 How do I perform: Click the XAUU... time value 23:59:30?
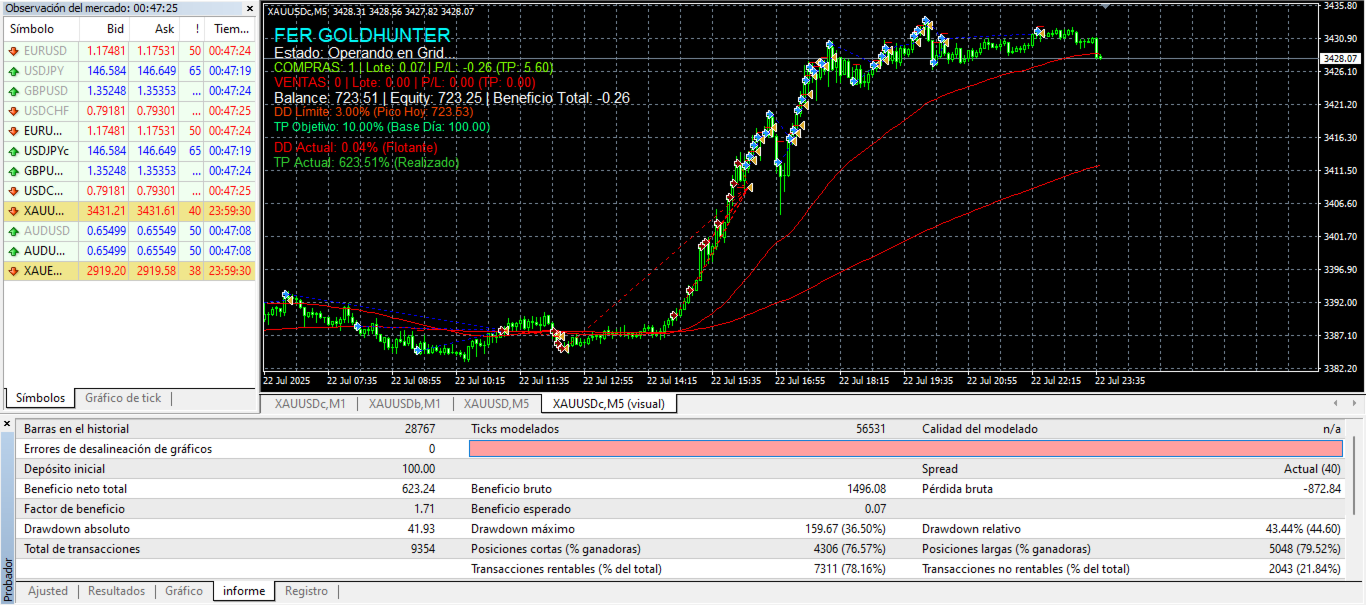pyautogui.click(x=231, y=211)
